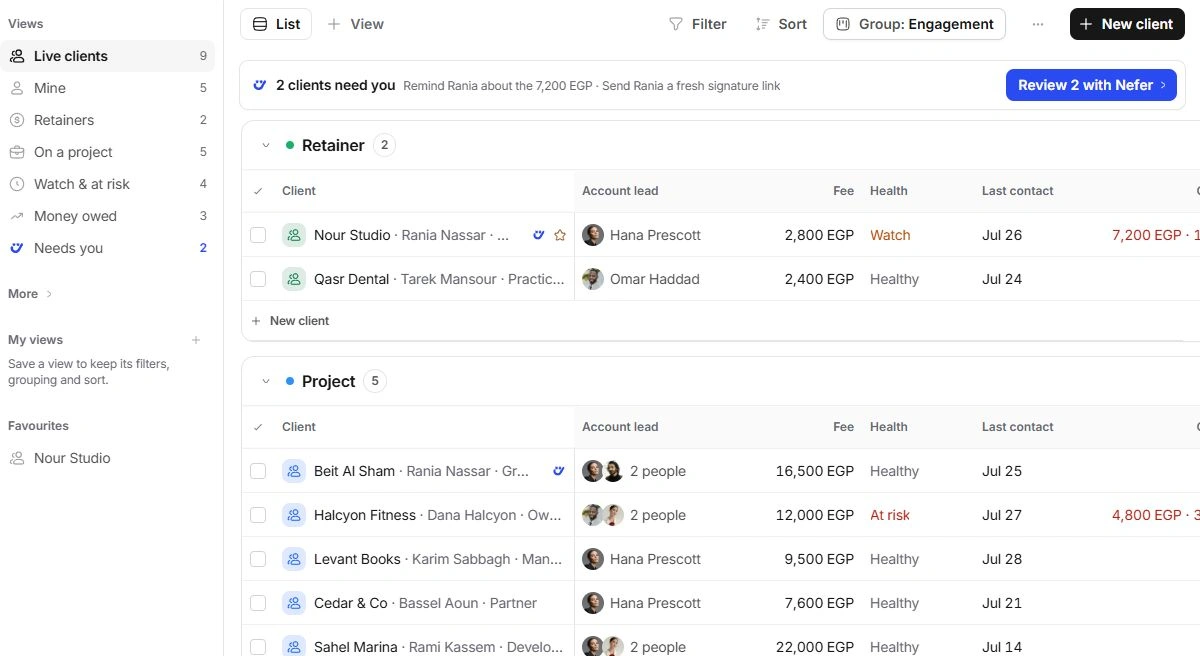1200x656 pixels.
Task: Tick the Levant Books row checkbox
Action: [258, 559]
